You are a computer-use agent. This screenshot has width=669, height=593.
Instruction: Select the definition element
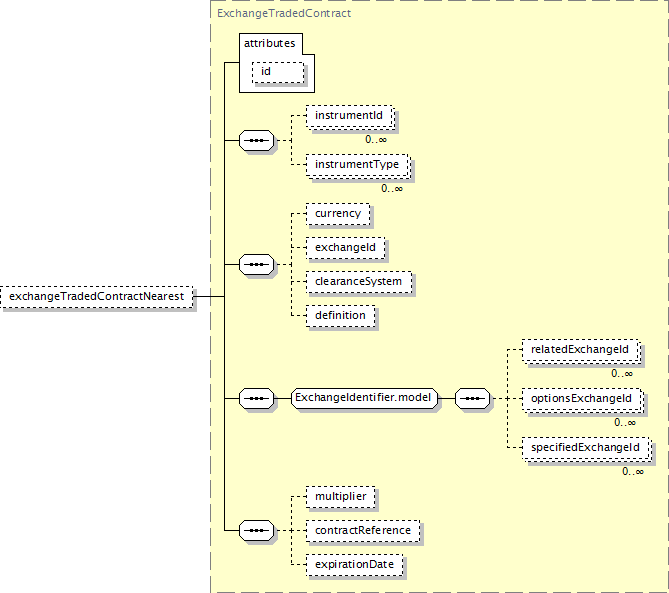342,315
